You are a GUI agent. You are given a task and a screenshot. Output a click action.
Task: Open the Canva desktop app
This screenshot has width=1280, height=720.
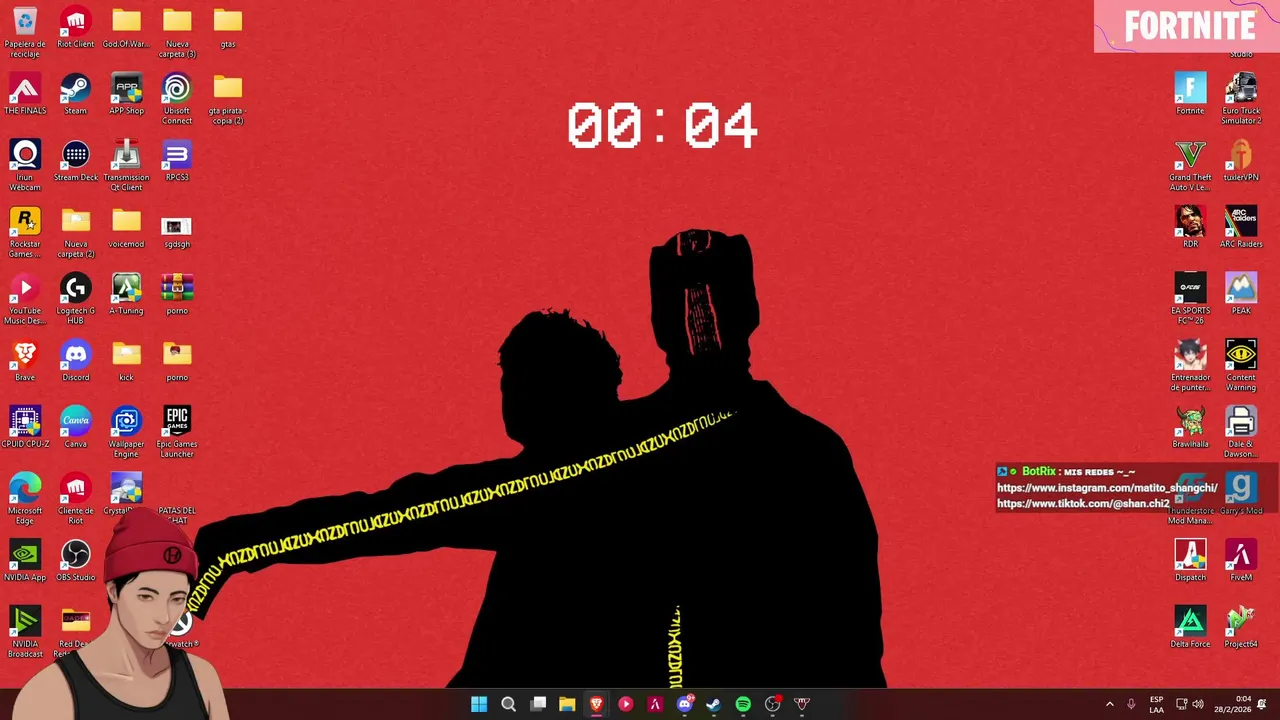point(76,428)
